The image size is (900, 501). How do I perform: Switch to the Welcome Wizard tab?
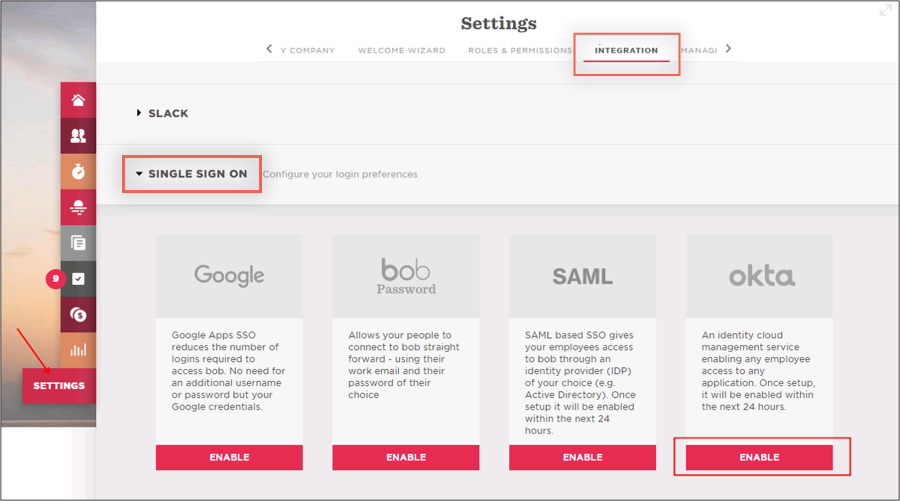pyautogui.click(x=400, y=50)
